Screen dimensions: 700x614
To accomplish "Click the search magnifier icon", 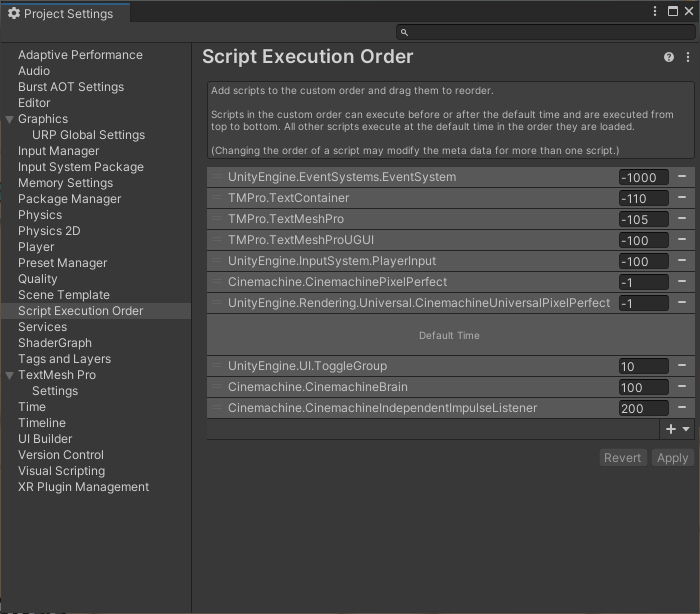I will pos(404,32).
